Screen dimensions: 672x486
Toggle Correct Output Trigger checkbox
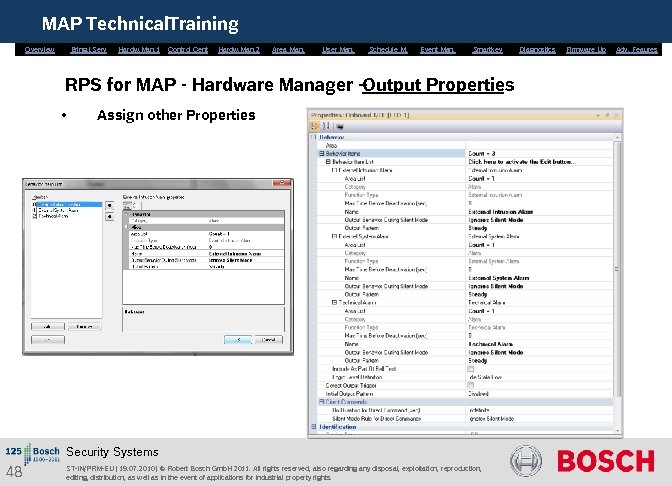pos(471,385)
